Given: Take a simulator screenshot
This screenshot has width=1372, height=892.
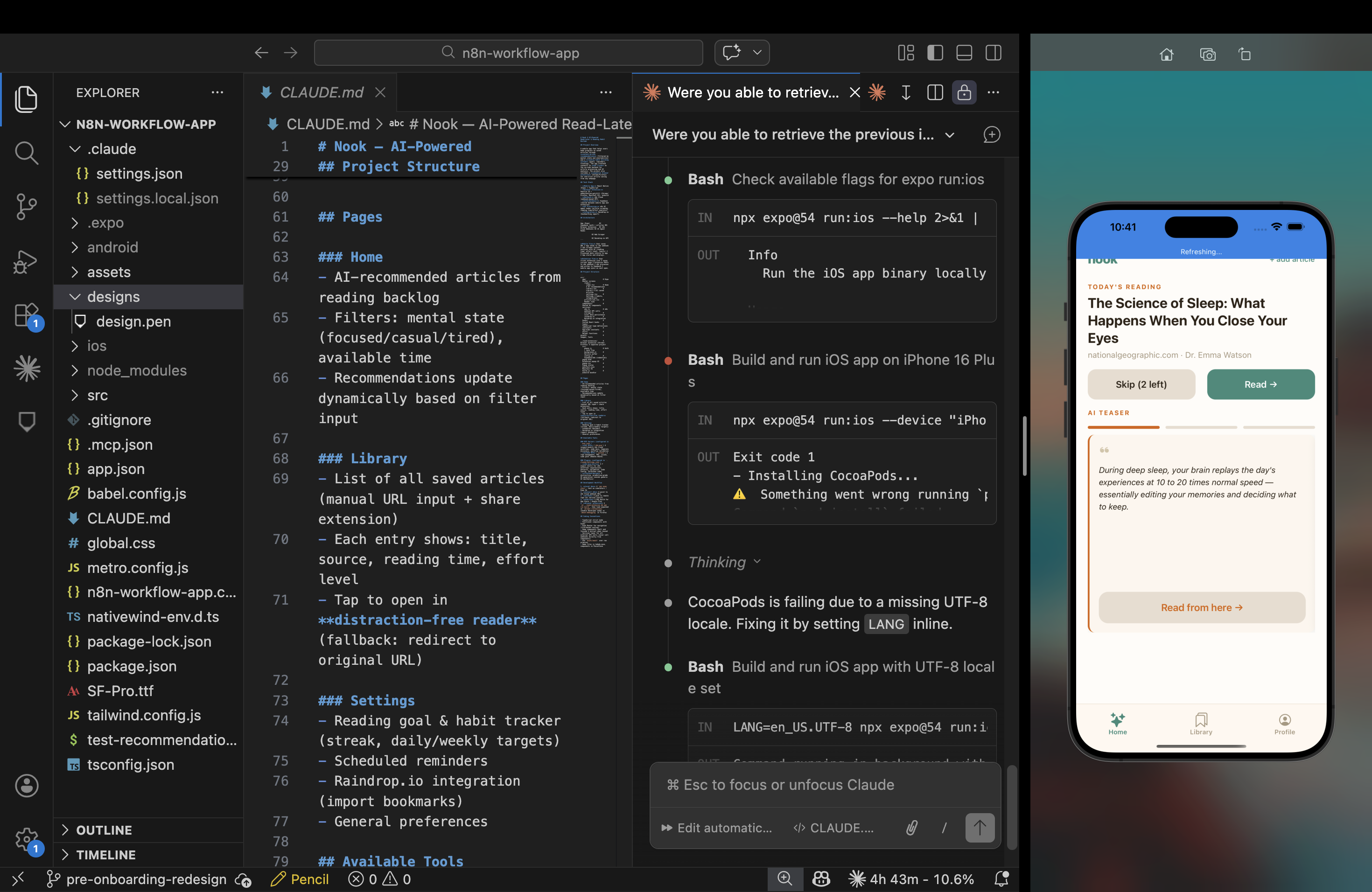Looking at the screenshot, I should click(1208, 55).
